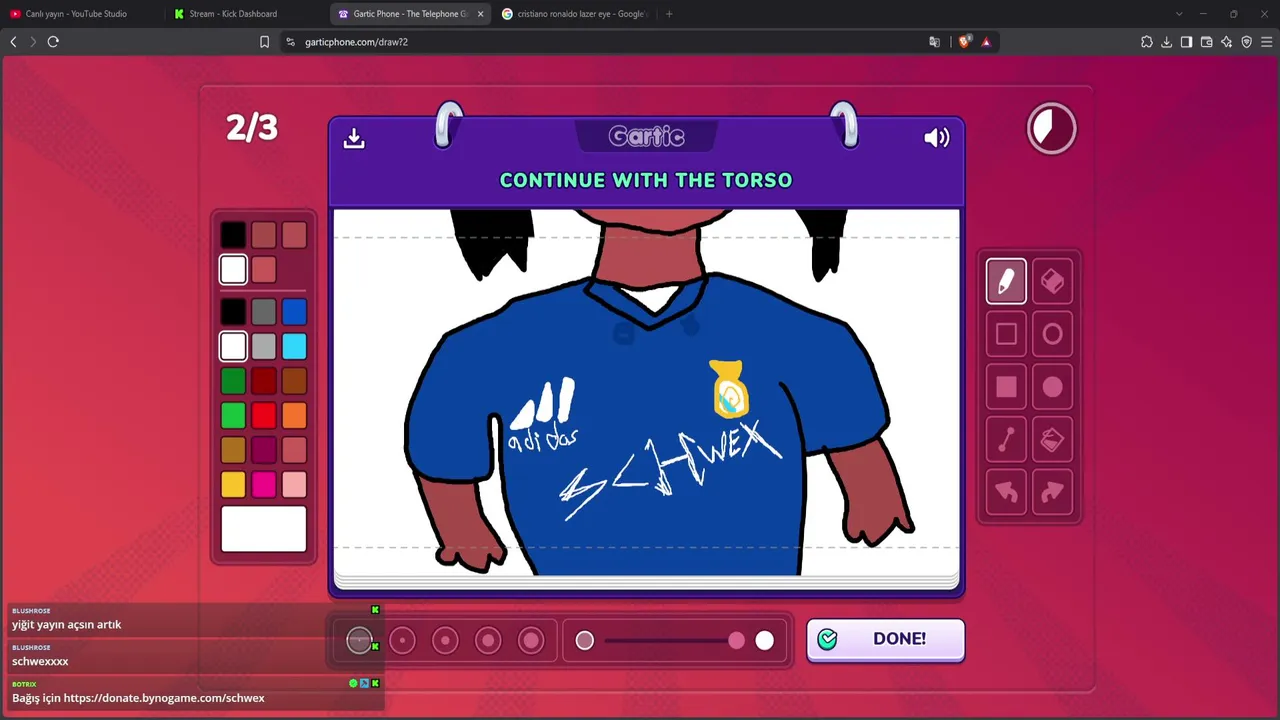Image resolution: width=1280 pixels, height=720 pixels.
Task: Select the hot pink color swatch
Action: [263, 484]
